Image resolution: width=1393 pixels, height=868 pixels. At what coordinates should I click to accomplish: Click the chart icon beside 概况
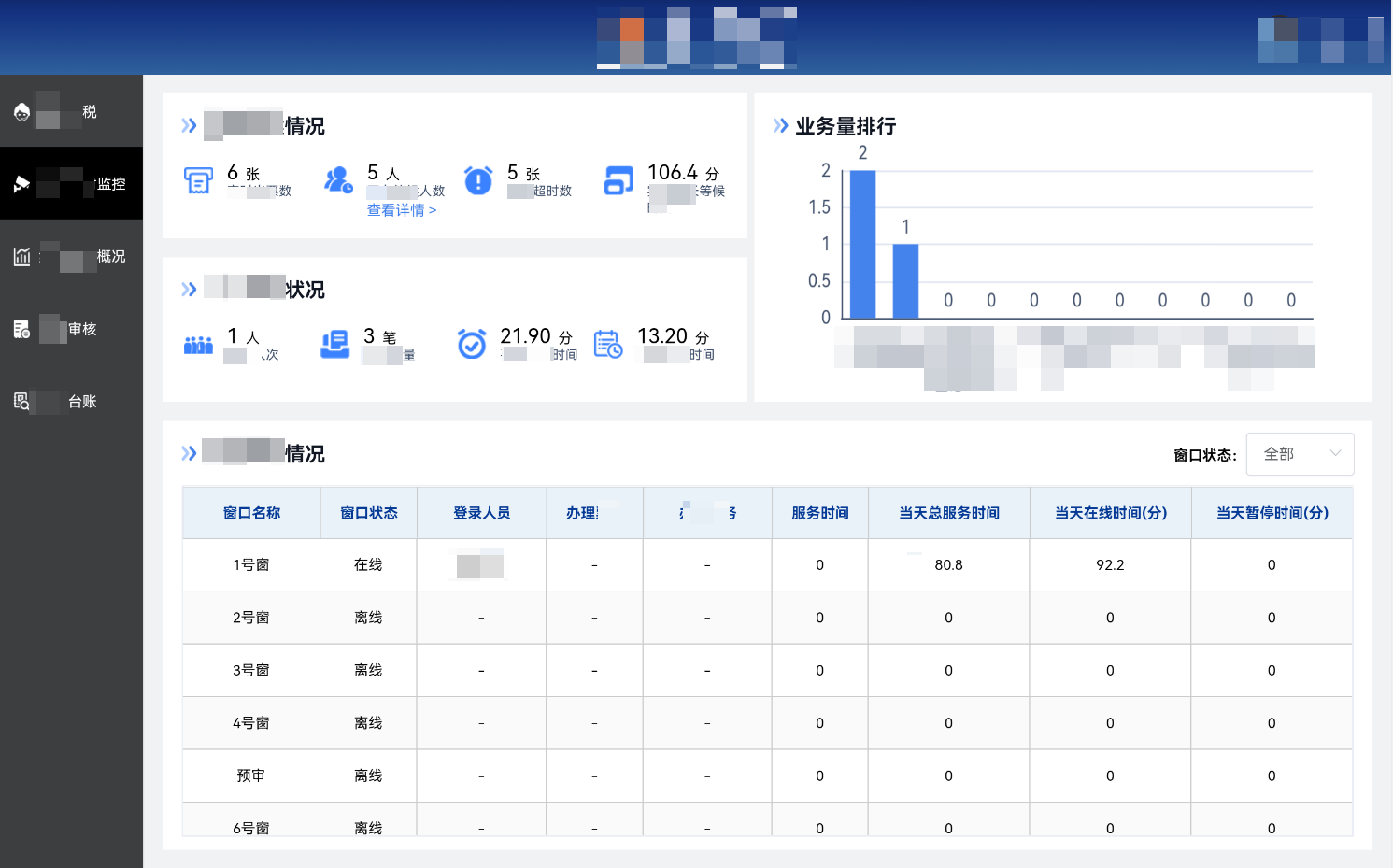point(21,256)
